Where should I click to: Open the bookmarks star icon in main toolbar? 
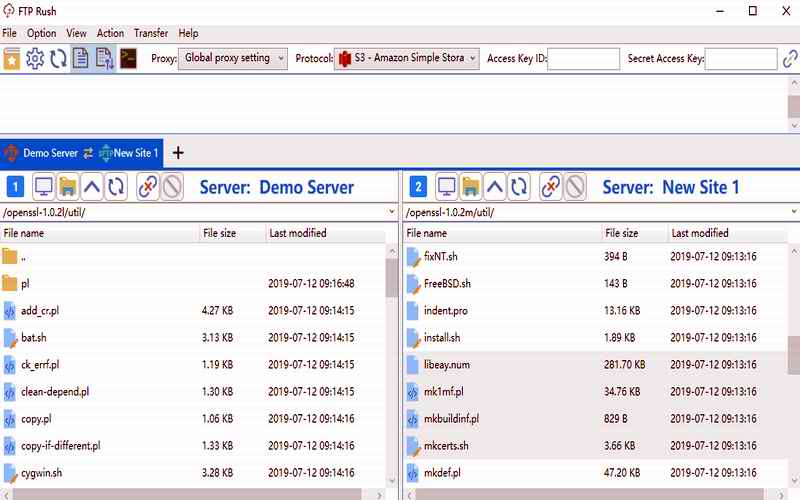click(12, 59)
